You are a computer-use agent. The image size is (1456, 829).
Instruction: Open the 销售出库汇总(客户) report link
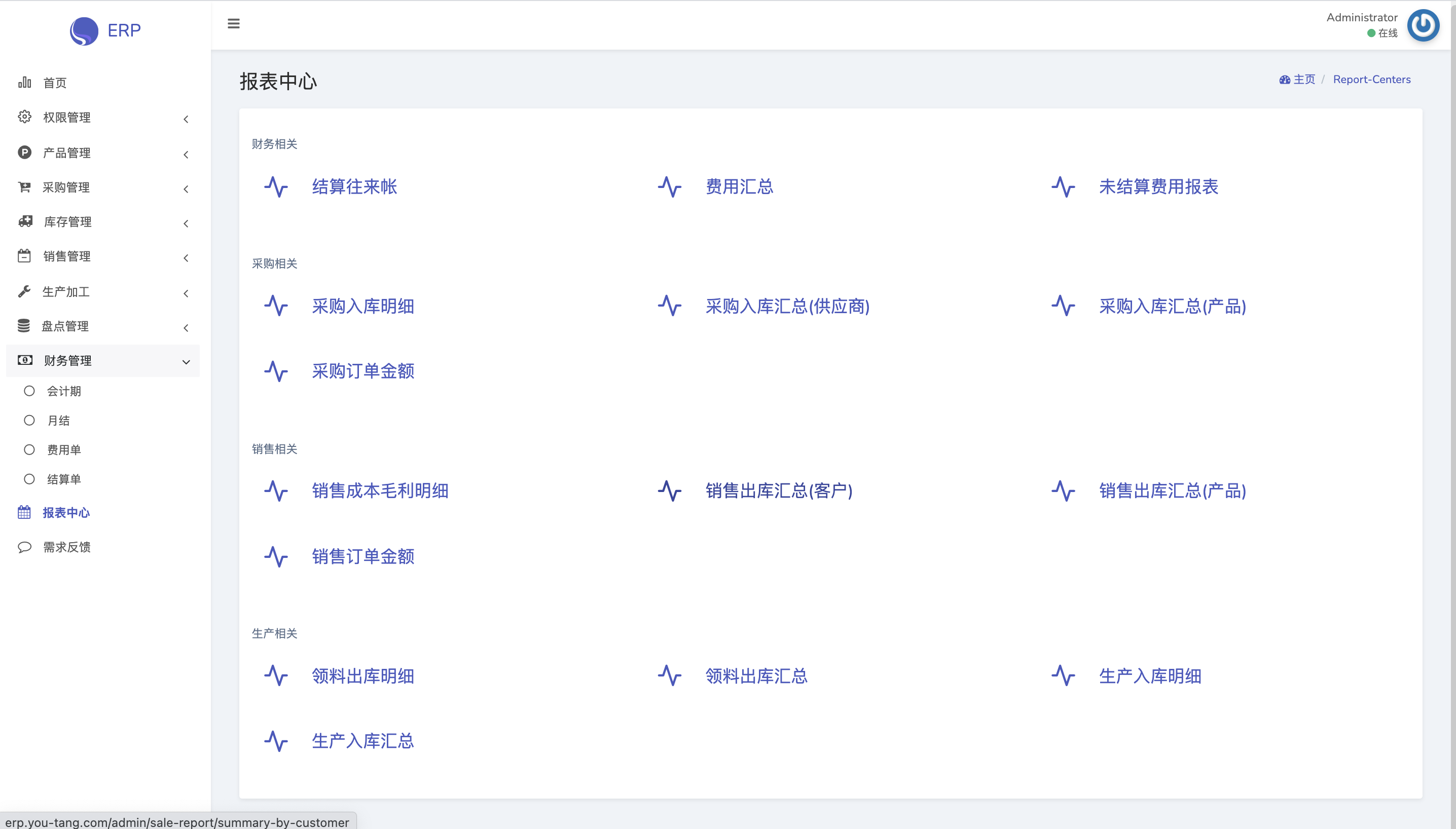tap(779, 491)
